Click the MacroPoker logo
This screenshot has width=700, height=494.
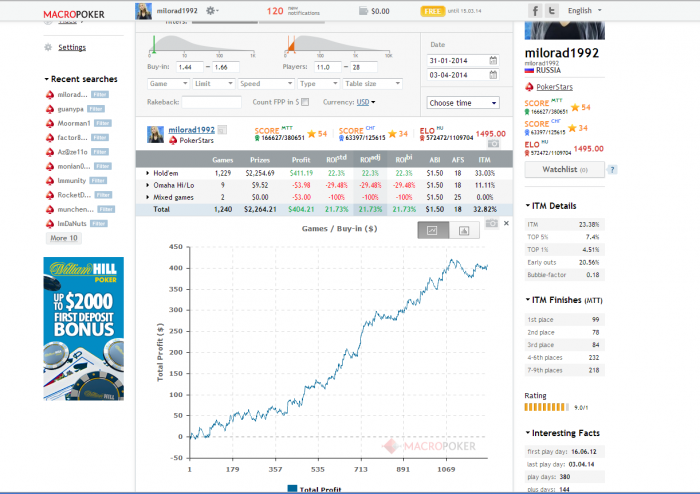coord(74,14)
